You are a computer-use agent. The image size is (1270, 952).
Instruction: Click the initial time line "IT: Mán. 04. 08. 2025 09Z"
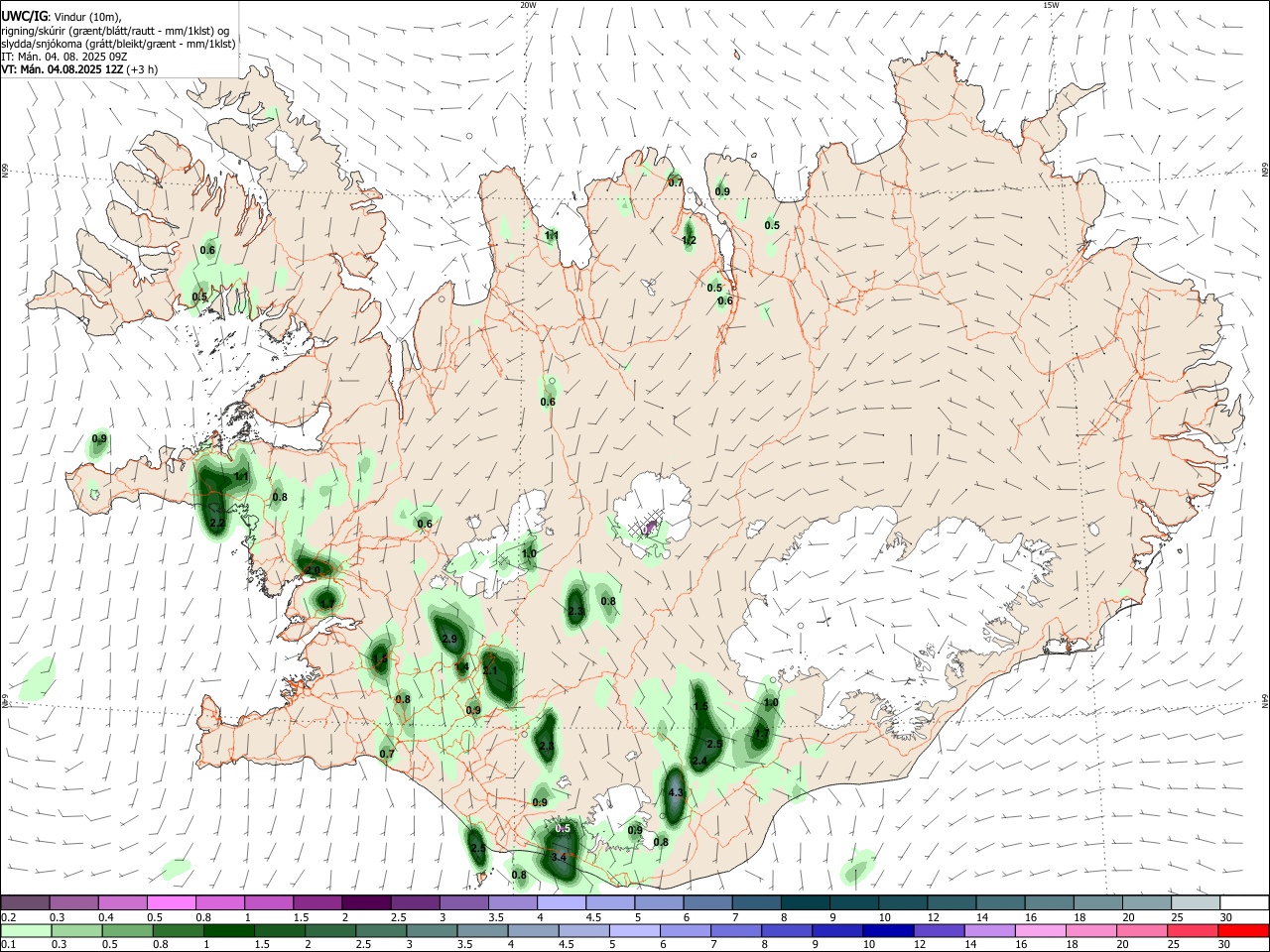point(63,57)
